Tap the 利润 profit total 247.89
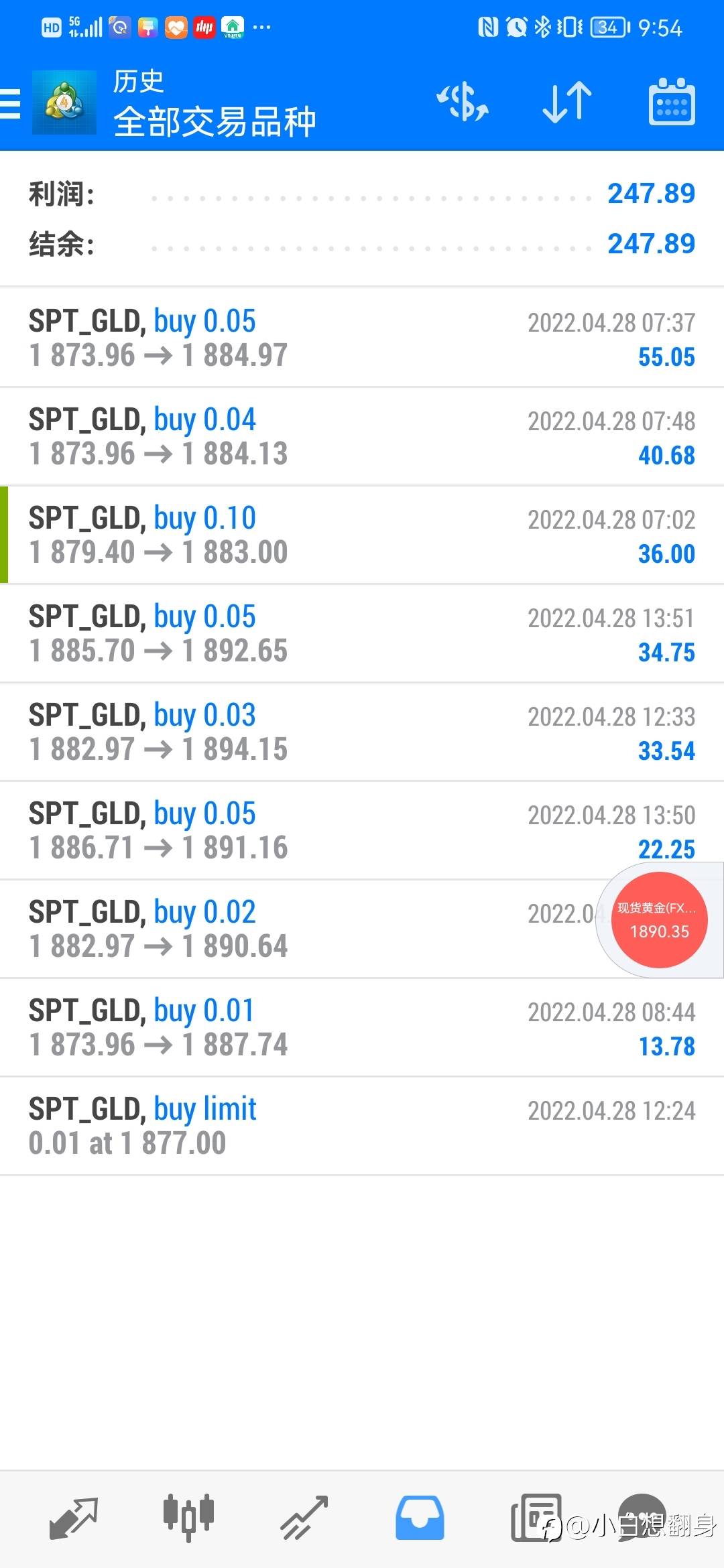724x1568 pixels. coord(651,194)
